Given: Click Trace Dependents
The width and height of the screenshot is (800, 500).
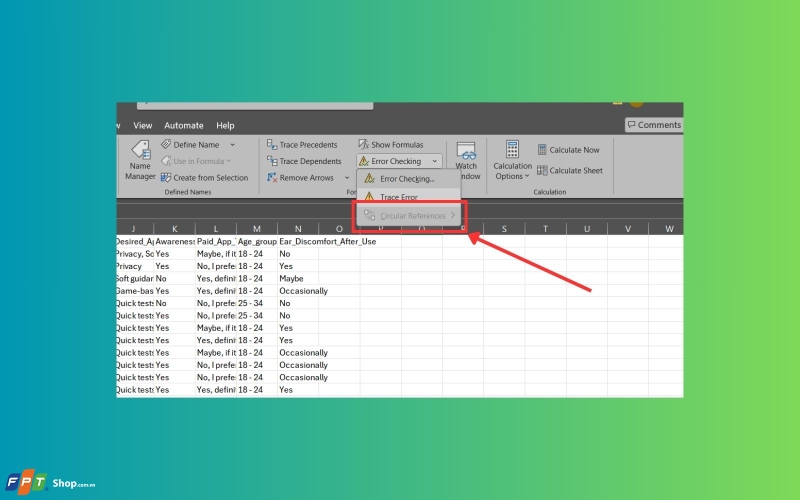Looking at the screenshot, I should pos(304,161).
